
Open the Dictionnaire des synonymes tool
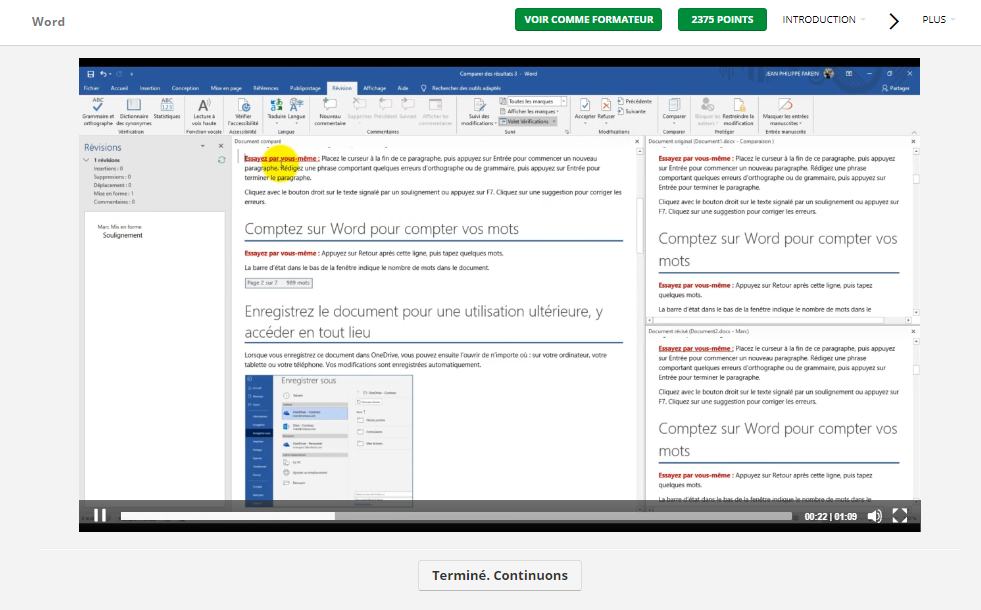(x=134, y=111)
